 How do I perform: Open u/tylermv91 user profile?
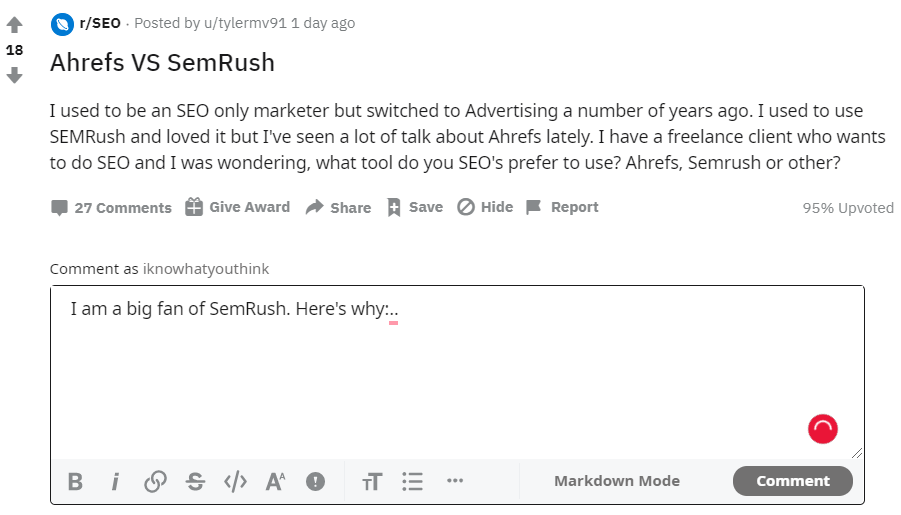coord(245,23)
